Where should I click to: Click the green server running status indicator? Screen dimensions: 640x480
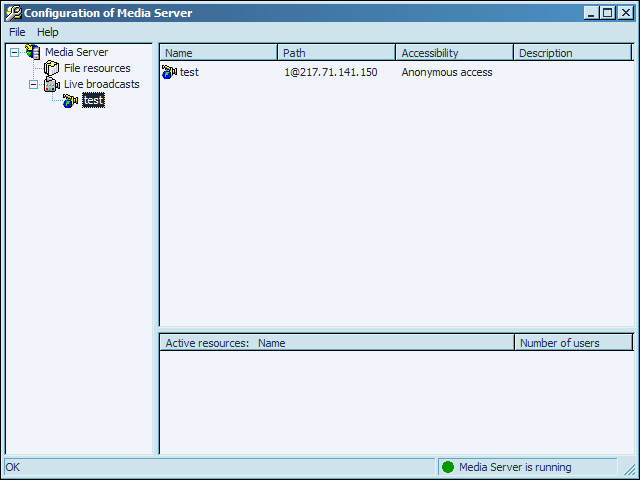tap(448, 467)
